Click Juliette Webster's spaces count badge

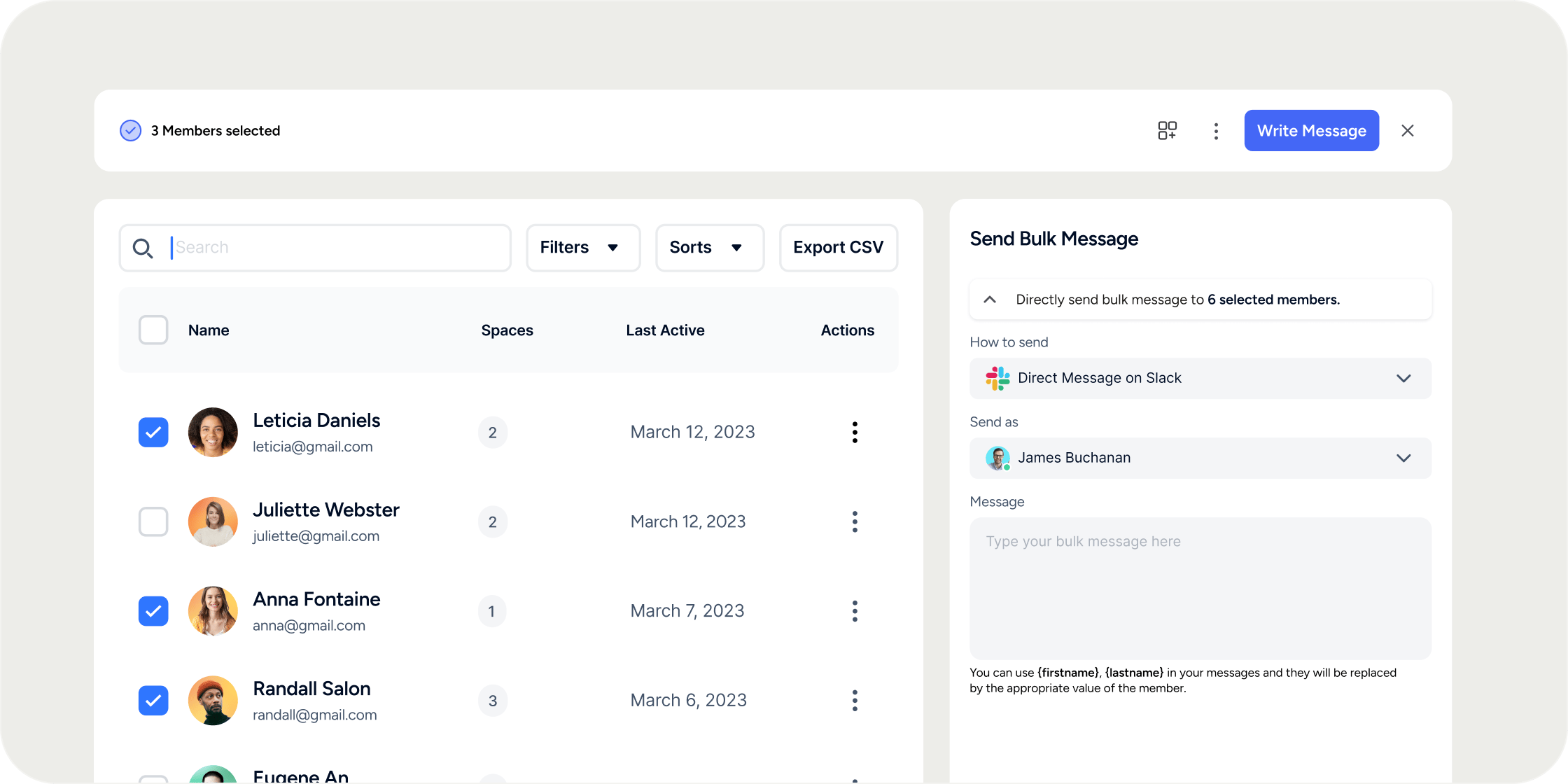[493, 522]
